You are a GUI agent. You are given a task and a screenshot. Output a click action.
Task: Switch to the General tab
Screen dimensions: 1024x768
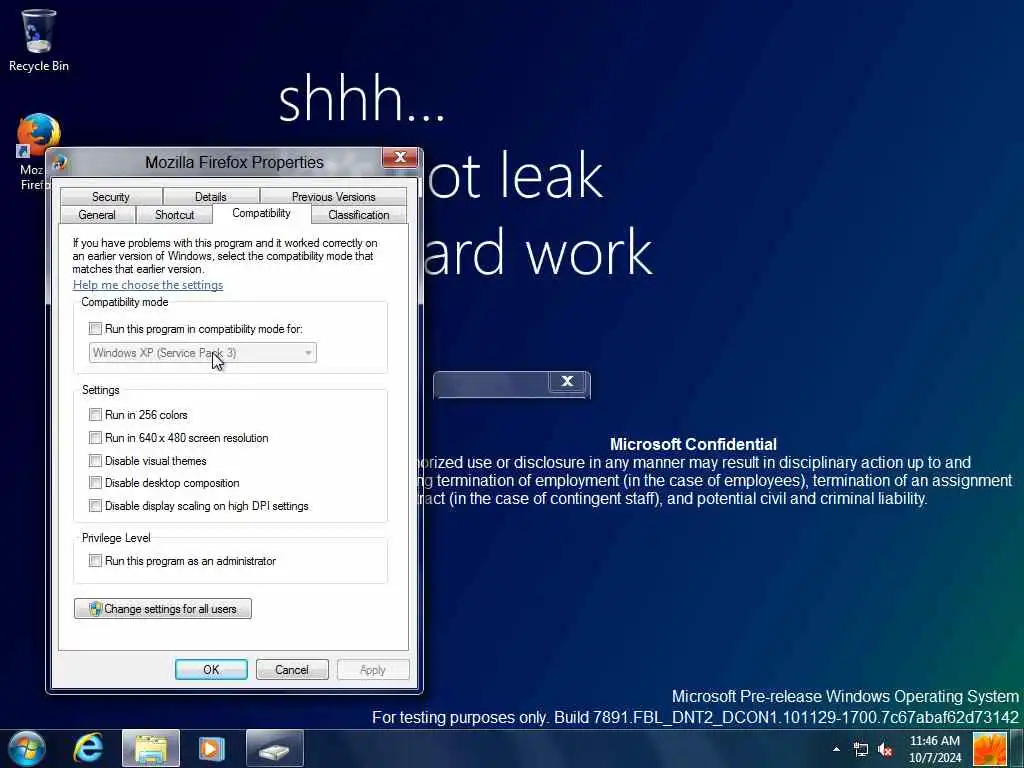coord(97,215)
